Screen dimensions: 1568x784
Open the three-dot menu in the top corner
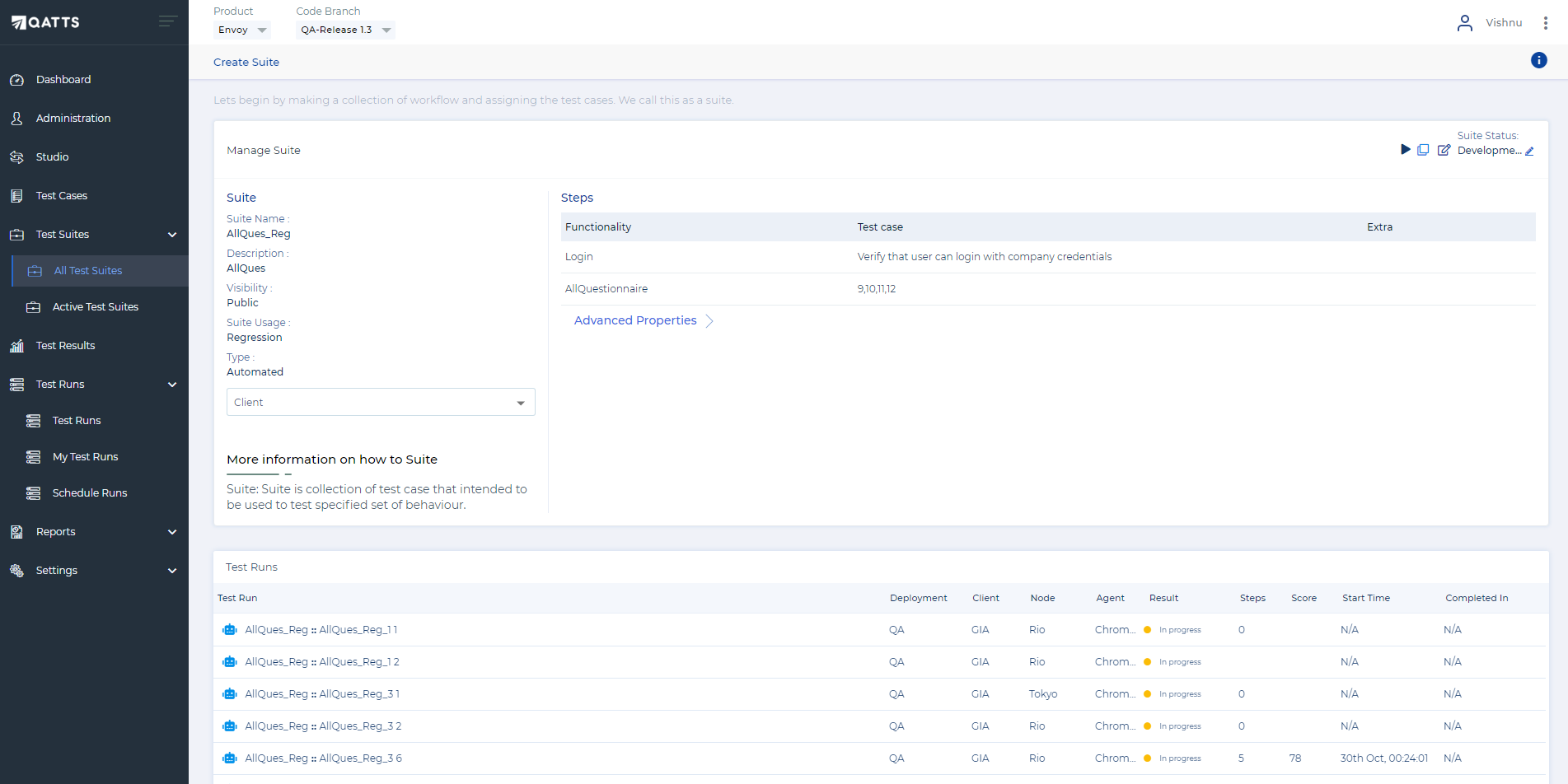tap(1546, 22)
